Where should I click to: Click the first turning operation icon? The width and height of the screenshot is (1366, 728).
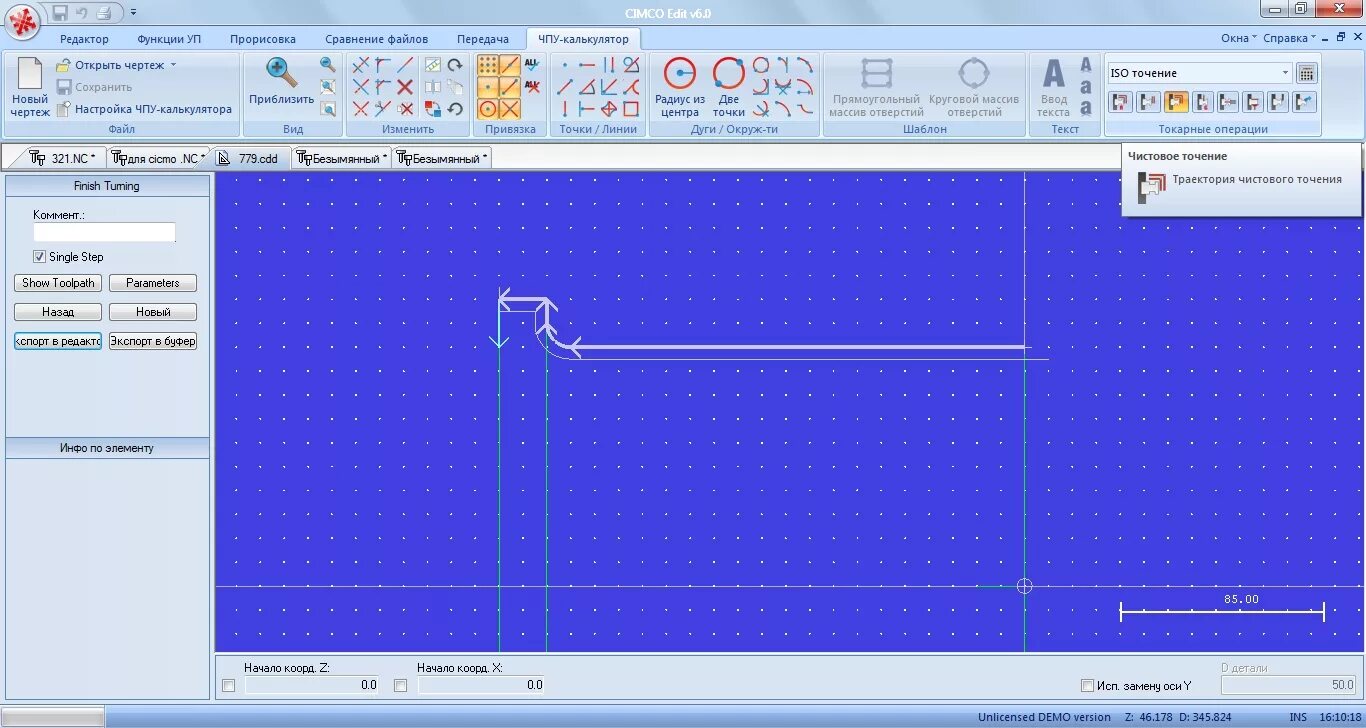tap(1120, 102)
